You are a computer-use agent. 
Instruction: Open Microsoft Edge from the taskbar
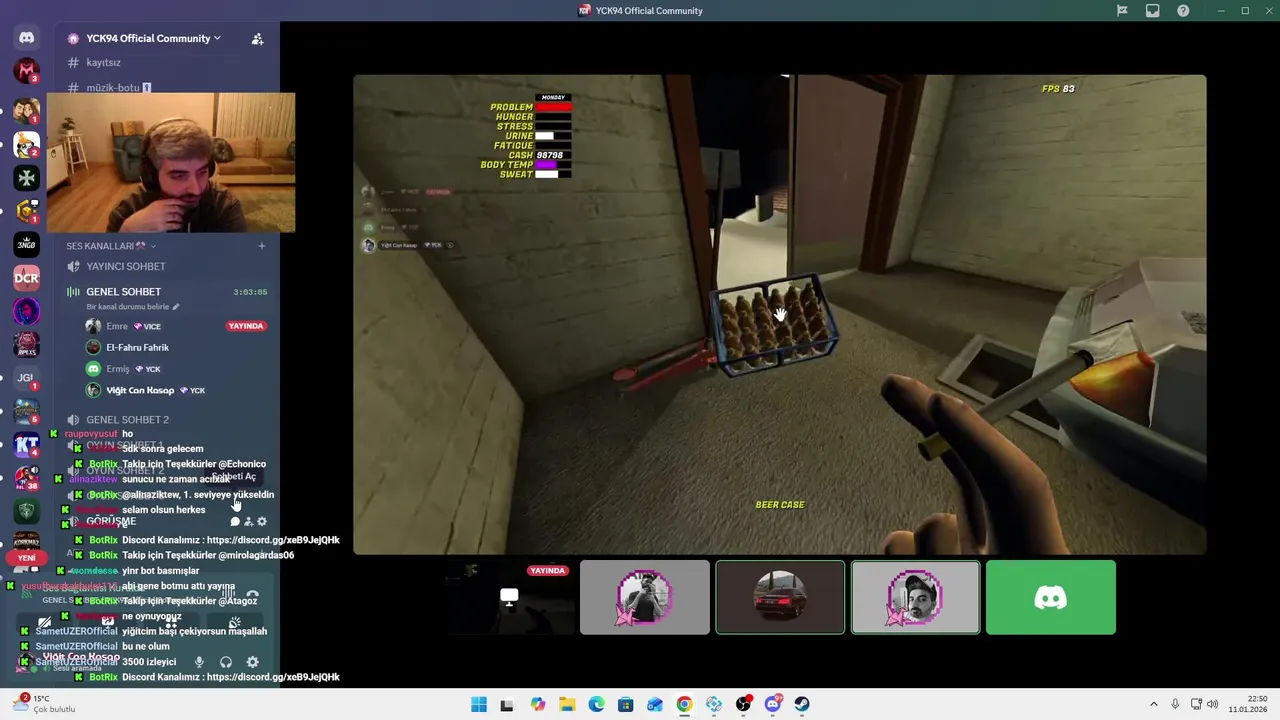(x=596, y=704)
